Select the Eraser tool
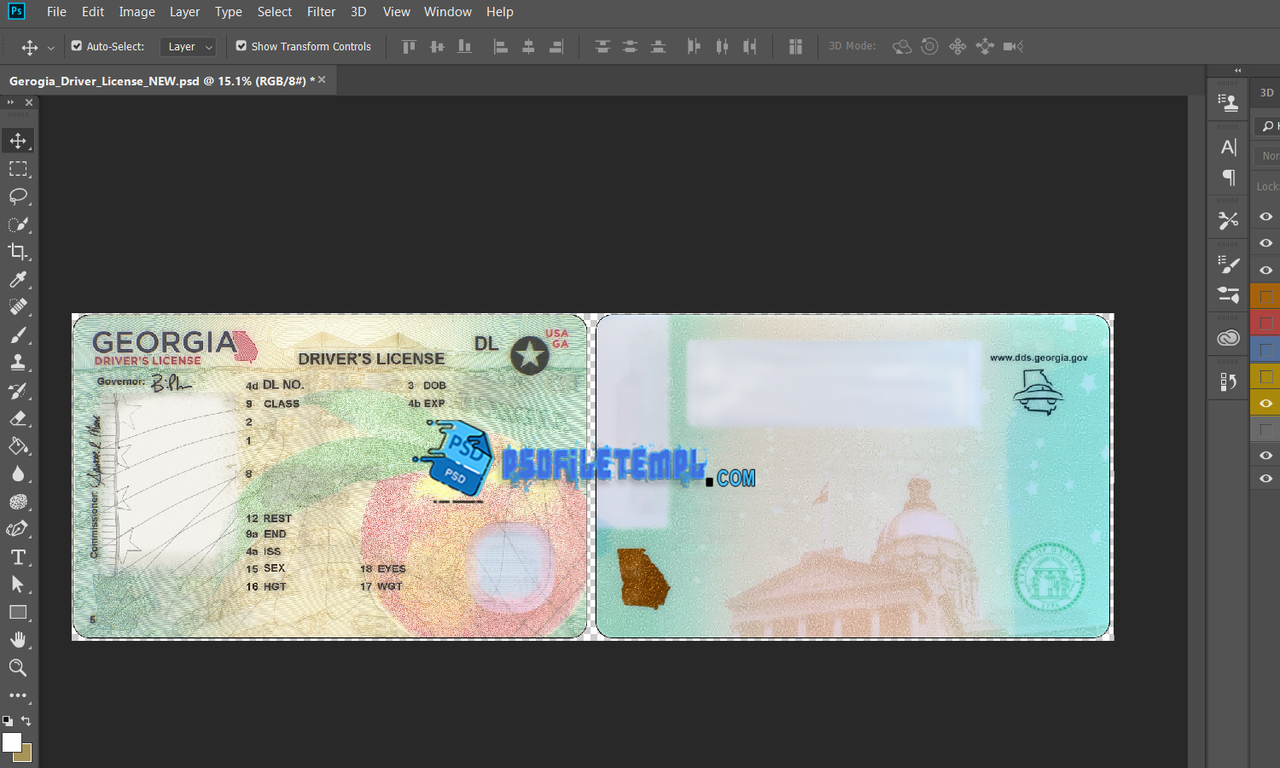 pos(18,418)
